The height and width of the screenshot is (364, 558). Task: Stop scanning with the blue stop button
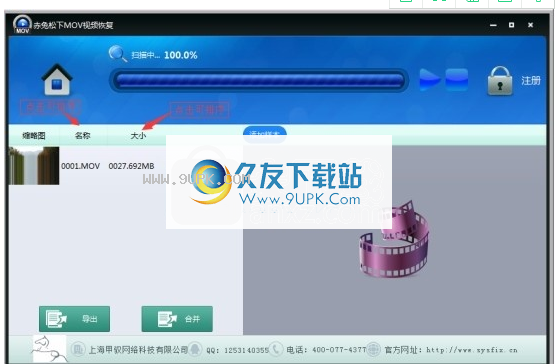pyautogui.click(x=457, y=79)
